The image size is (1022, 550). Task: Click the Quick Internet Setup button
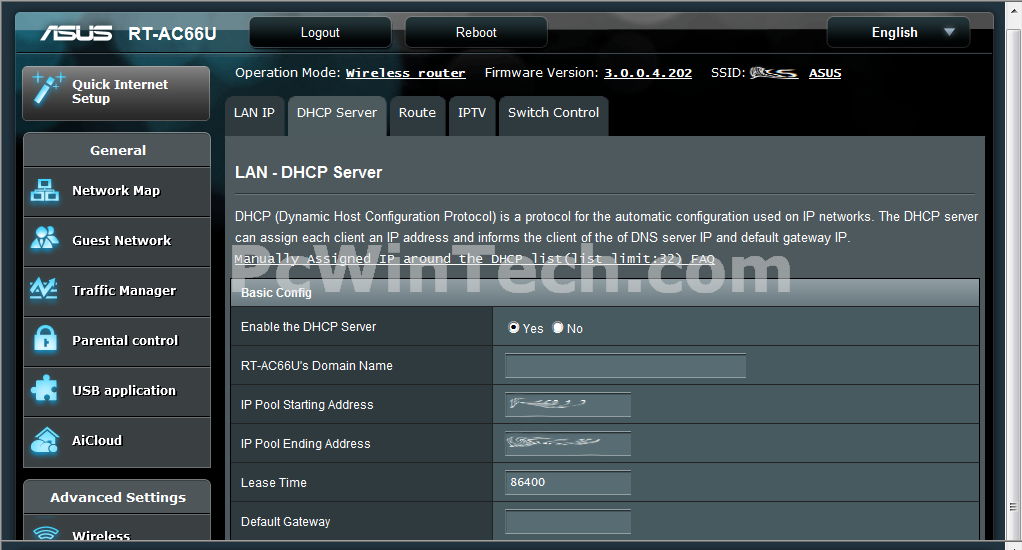(x=116, y=93)
